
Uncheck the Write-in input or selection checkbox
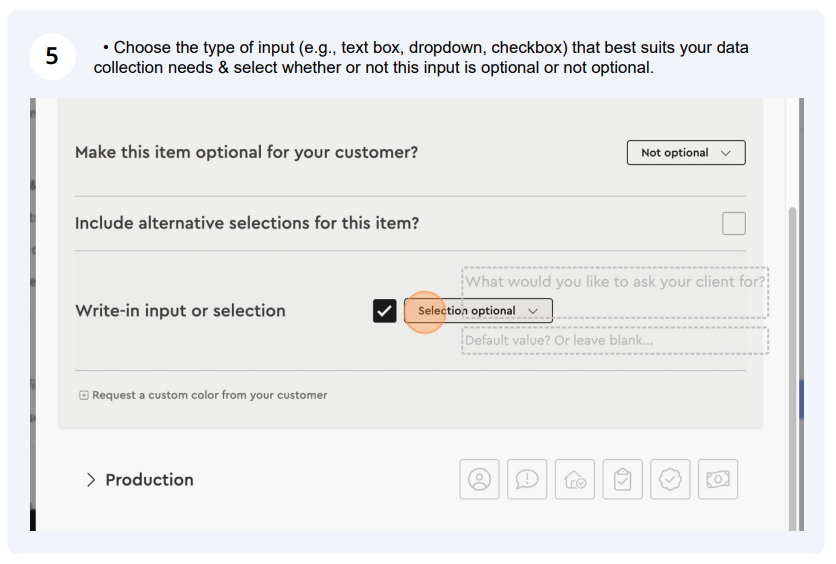384,311
